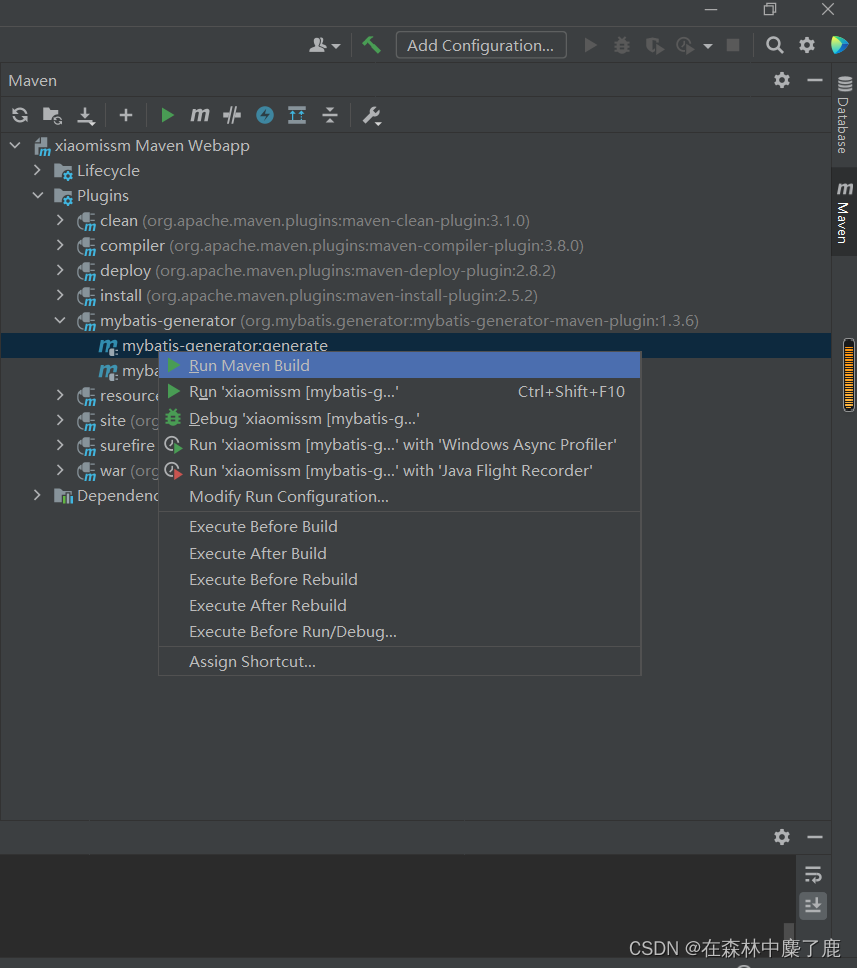Click the Debug bug toolbar icon

coord(622,45)
